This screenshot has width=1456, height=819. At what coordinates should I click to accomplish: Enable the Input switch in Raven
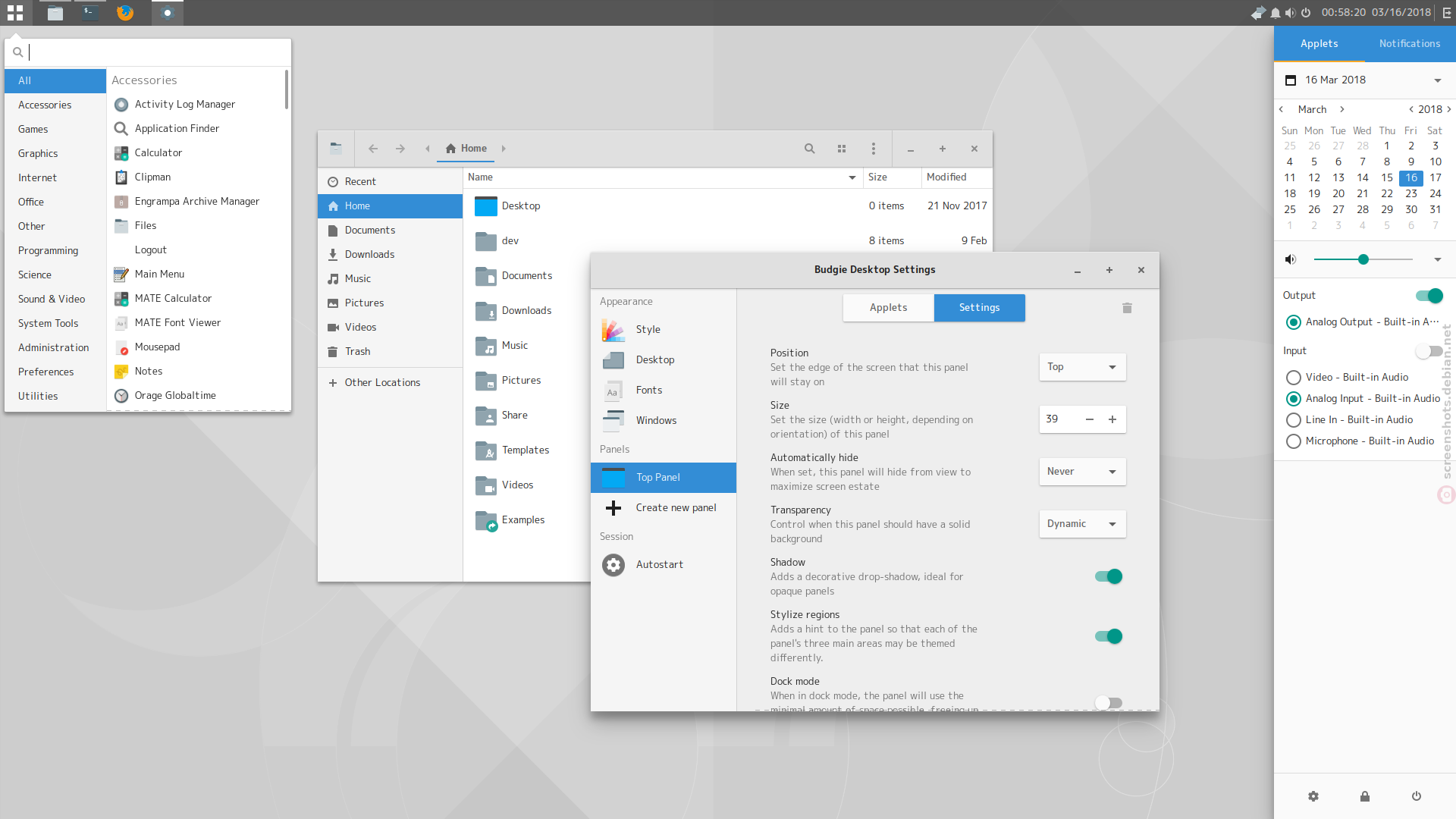coord(1429,351)
